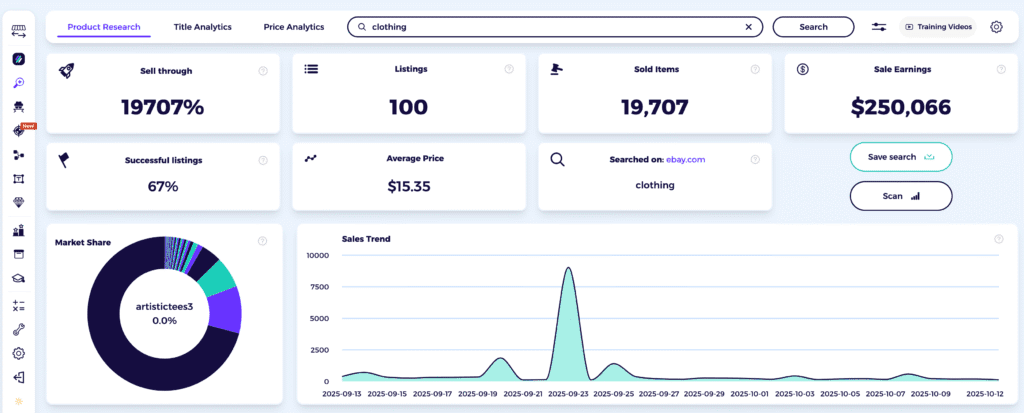Expand the sidebar with the arrows icon
This screenshot has width=1024, height=413.
click(18, 33)
